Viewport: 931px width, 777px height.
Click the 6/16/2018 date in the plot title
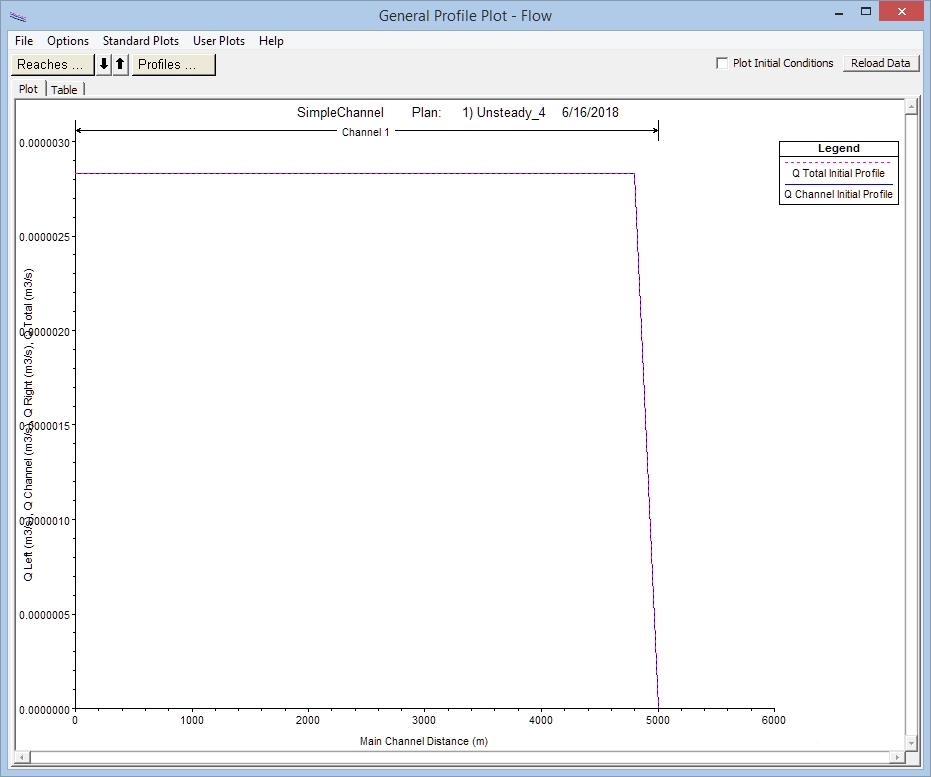[590, 113]
